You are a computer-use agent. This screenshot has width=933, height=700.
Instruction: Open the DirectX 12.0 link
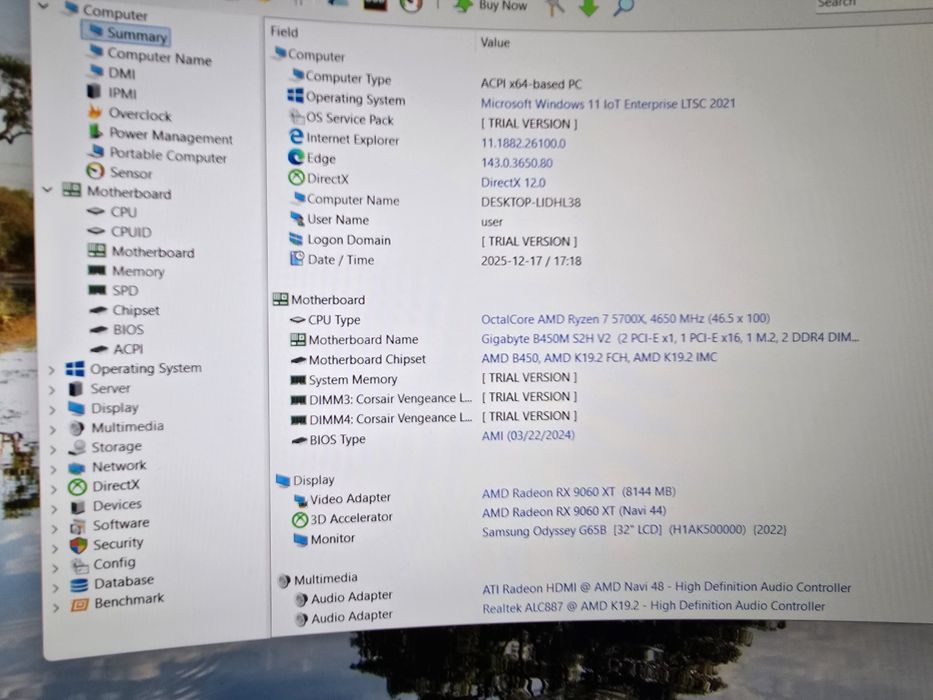tap(514, 183)
